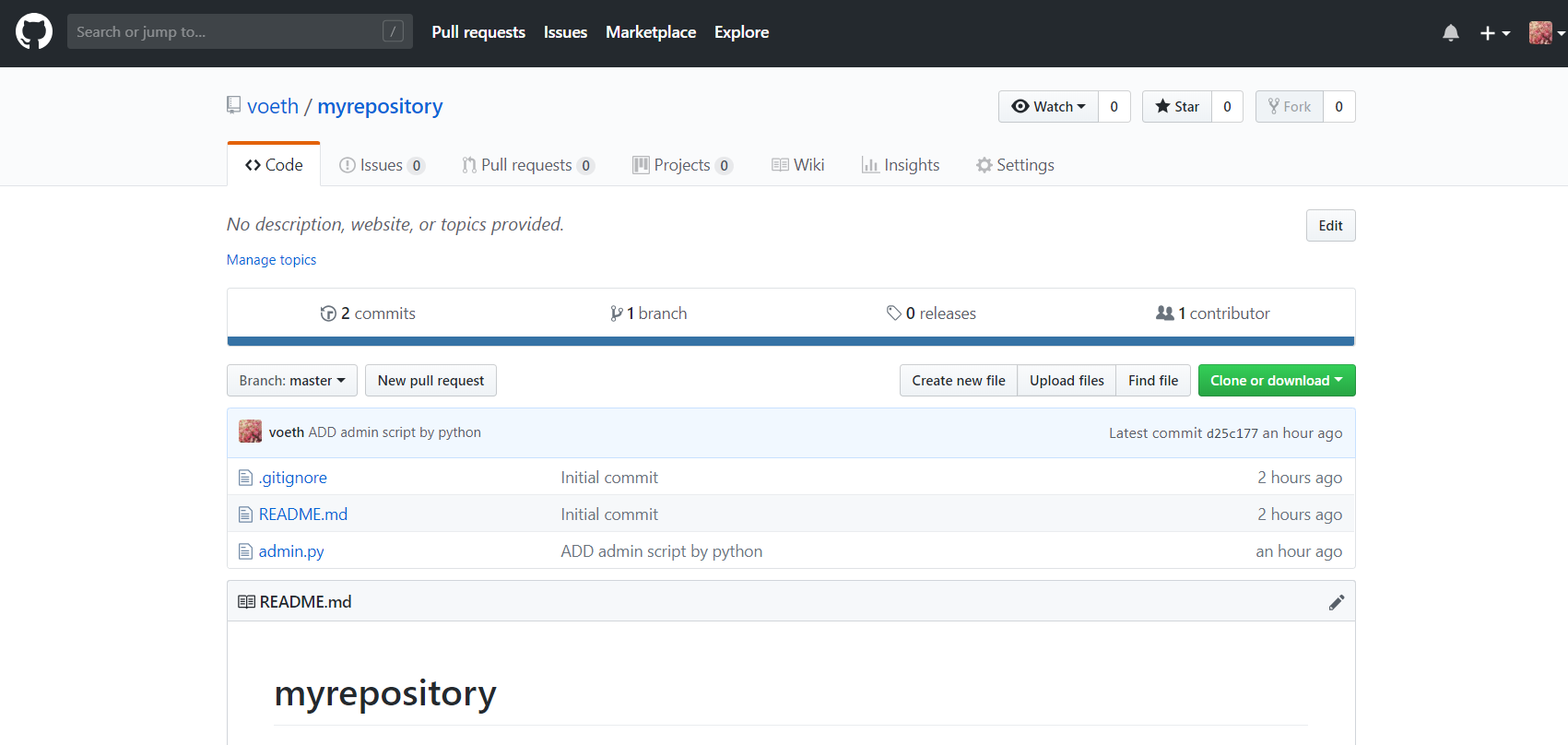The image size is (1568, 745).
Task: Click Initial commit message for README.md
Action: [609, 514]
